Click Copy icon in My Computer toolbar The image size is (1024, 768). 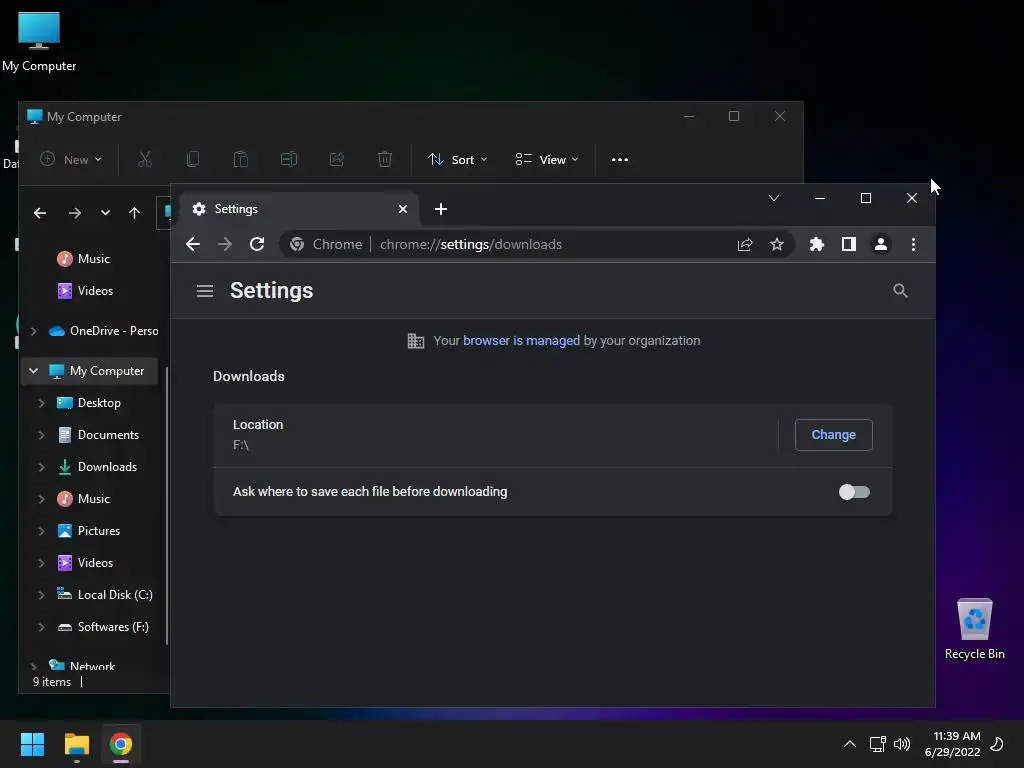(193, 159)
